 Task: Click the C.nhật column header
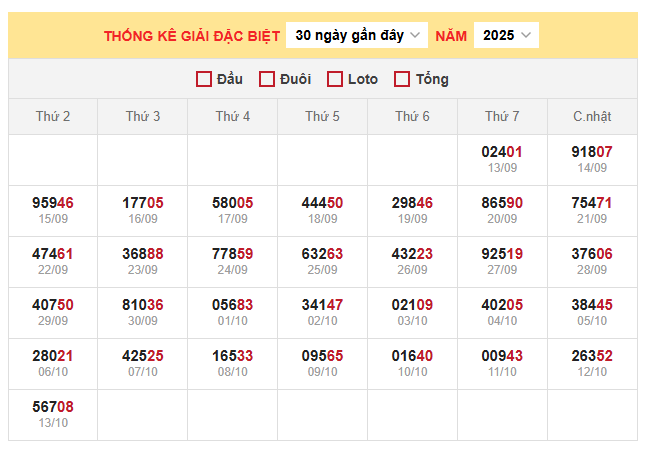point(592,117)
